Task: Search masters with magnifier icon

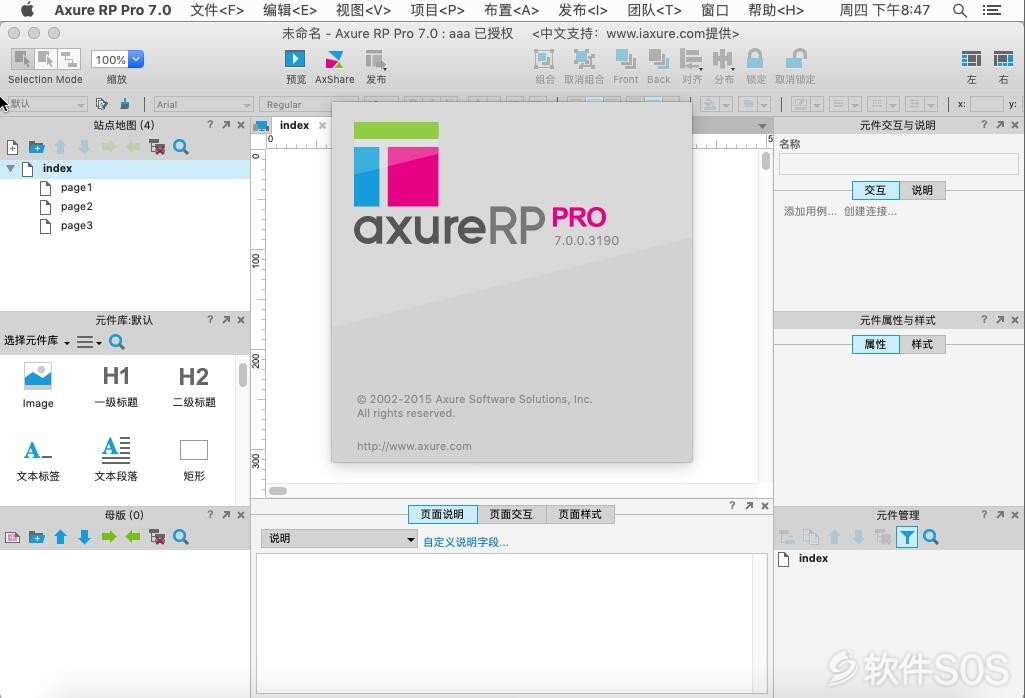Action: point(181,537)
